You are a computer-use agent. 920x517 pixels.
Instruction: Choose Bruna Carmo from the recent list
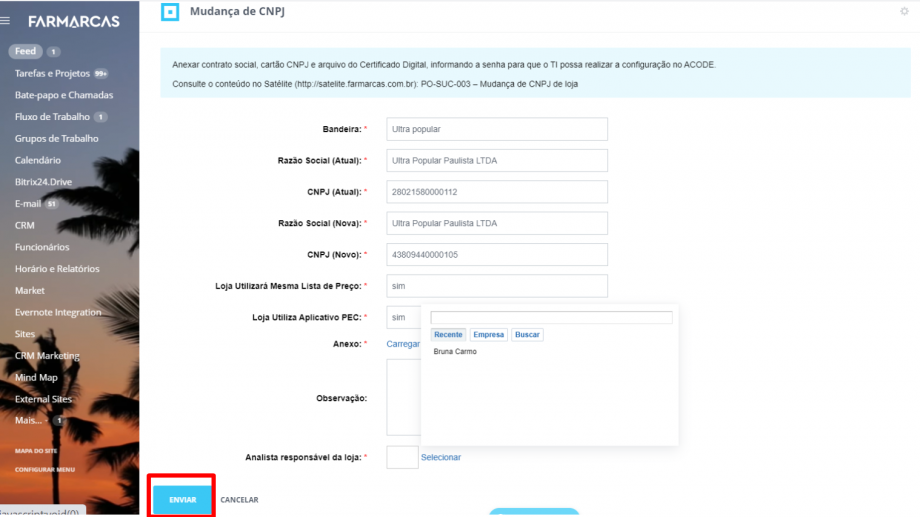pos(455,352)
